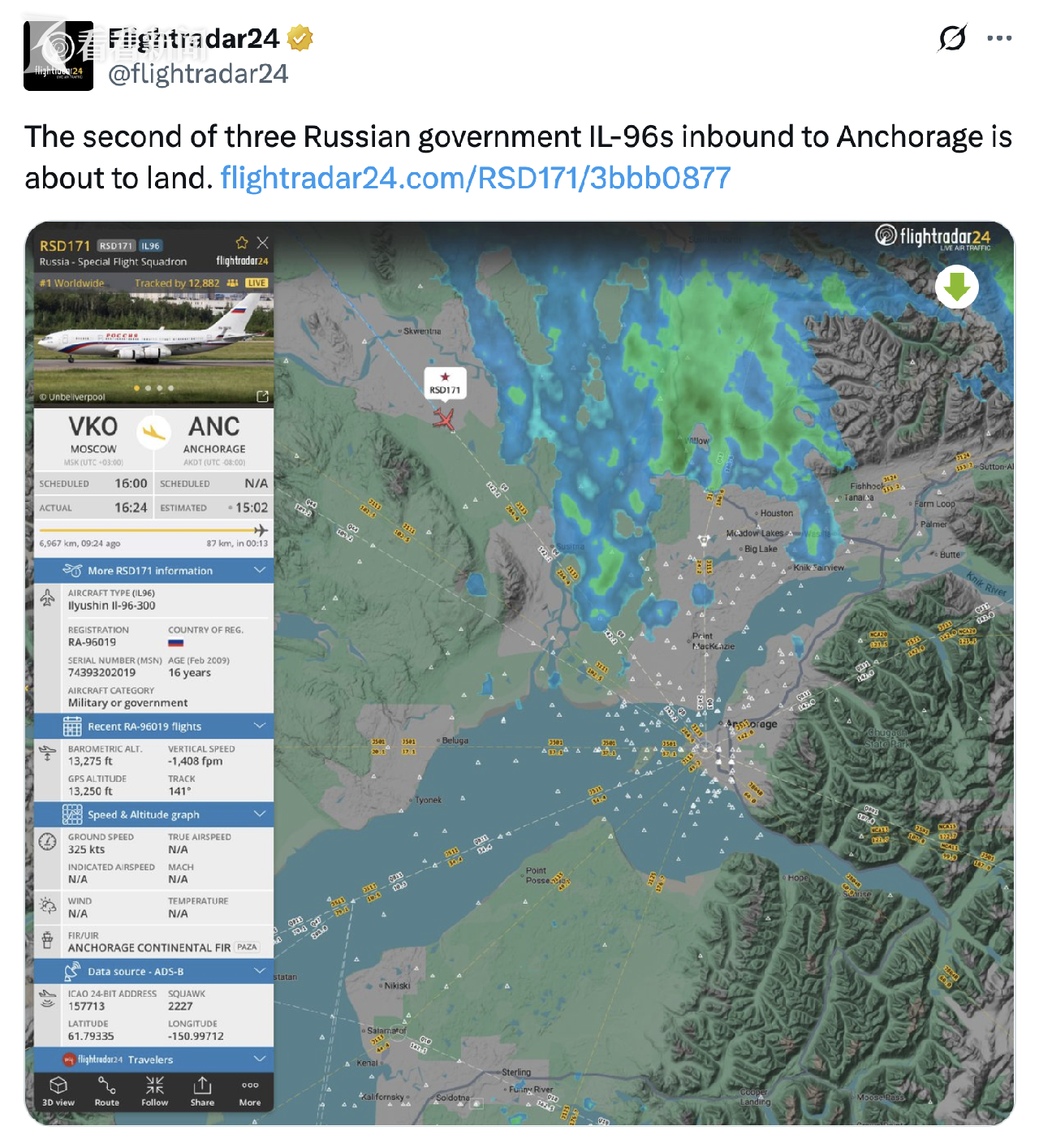Image resolution: width=1039 pixels, height=1148 pixels.
Task: Click the LIVE badge
Action: click(x=257, y=283)
